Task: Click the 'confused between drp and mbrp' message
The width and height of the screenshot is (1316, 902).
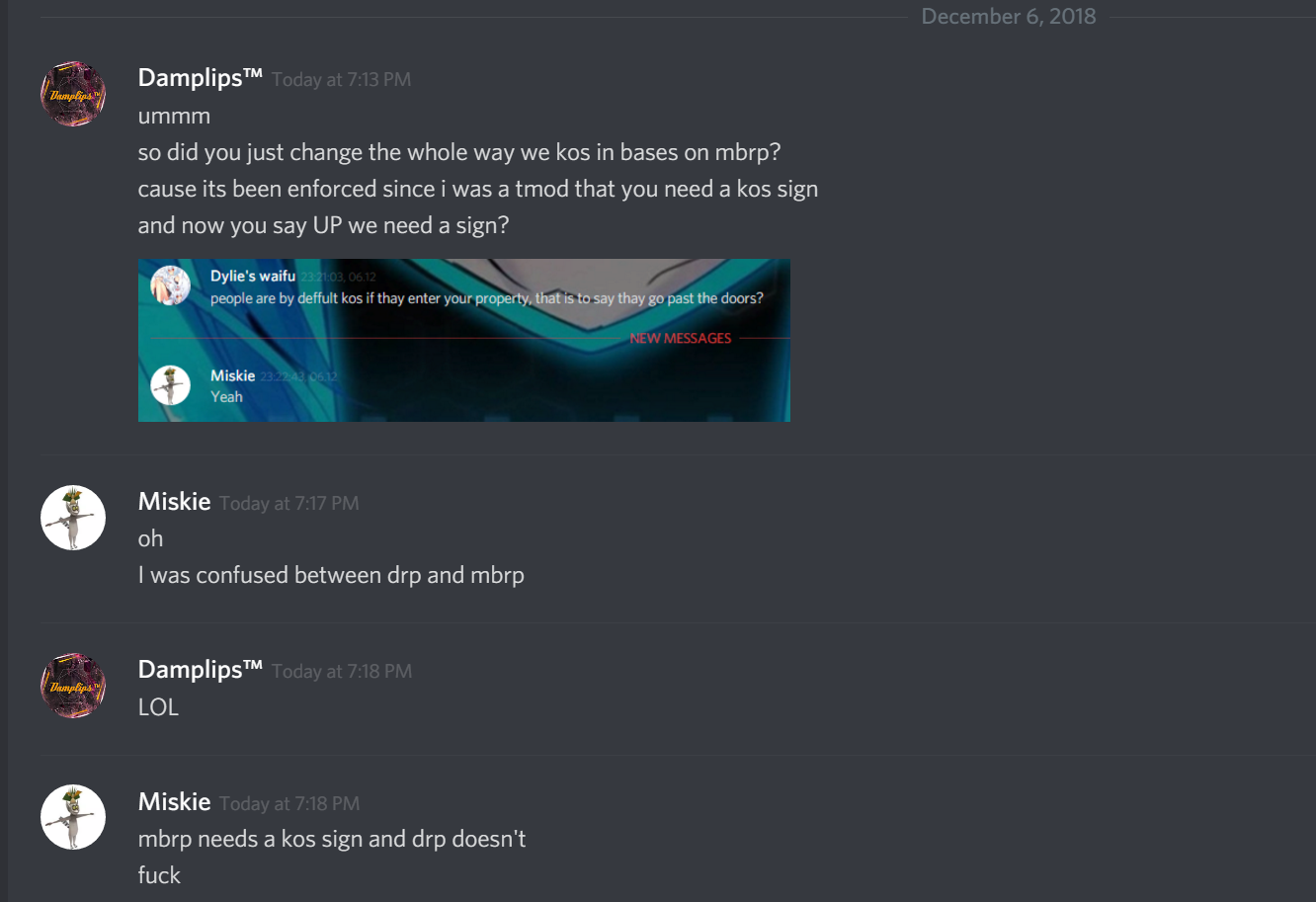Action: click(x=331, y=575)
